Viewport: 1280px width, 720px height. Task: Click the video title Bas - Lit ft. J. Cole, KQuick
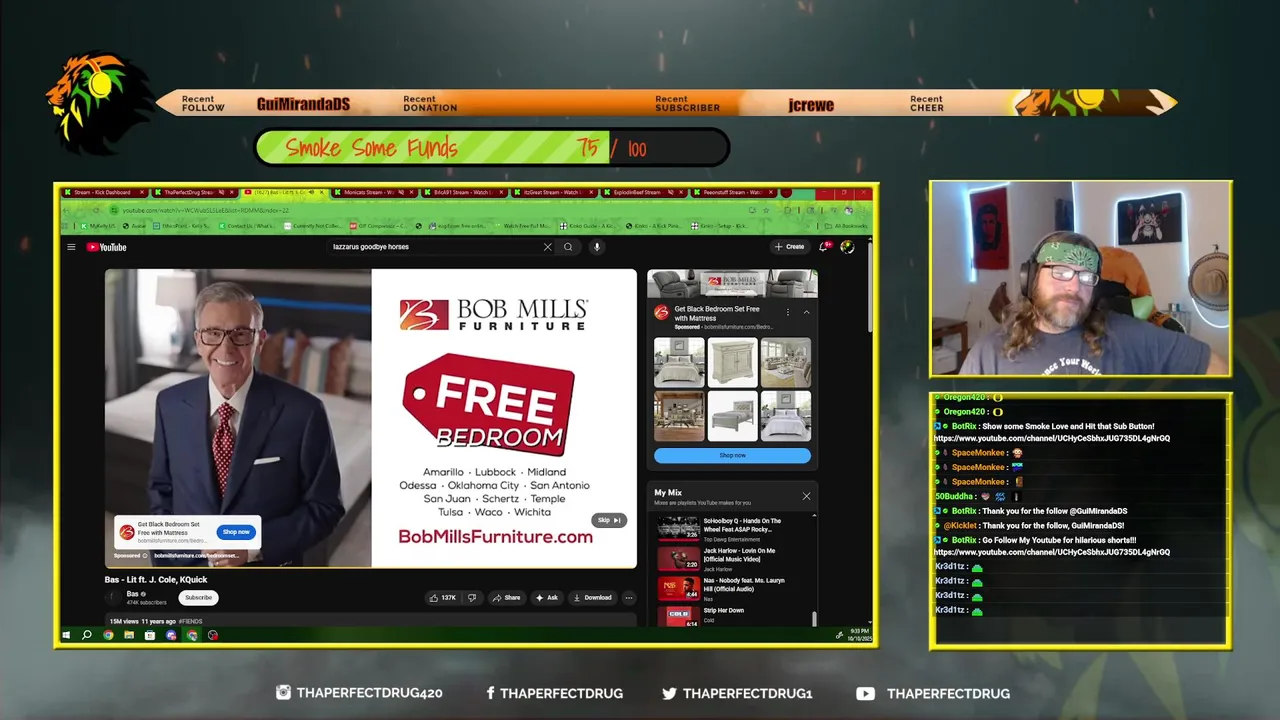156,580
